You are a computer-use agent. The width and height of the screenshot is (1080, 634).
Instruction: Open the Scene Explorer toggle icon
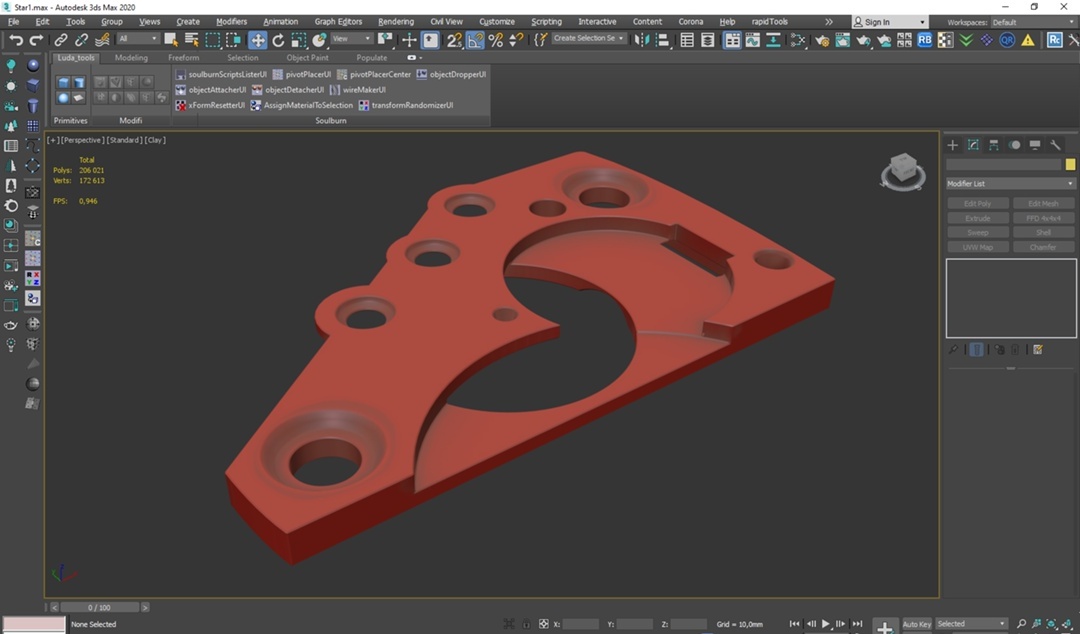(x=687, y=40)
